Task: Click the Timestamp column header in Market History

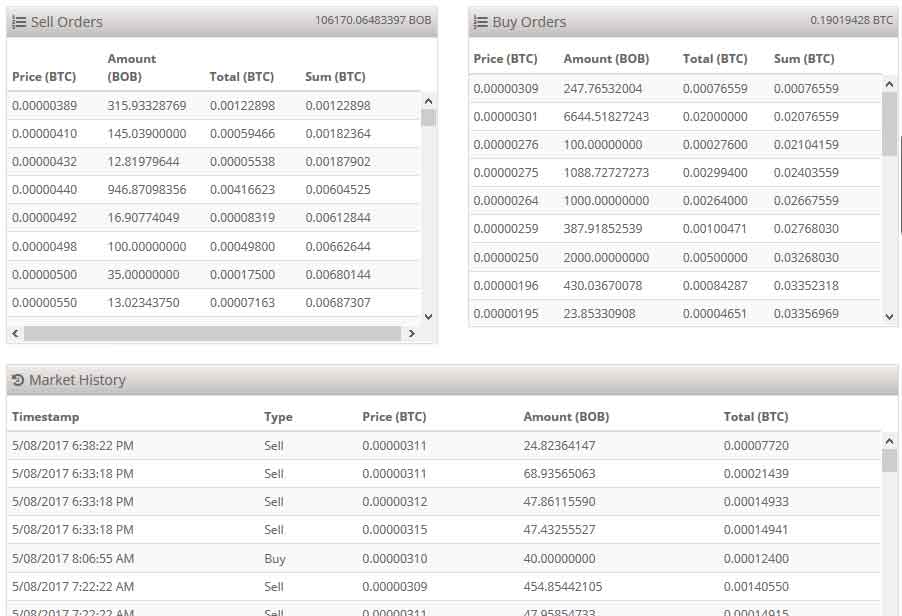Action: click(45, 417)
